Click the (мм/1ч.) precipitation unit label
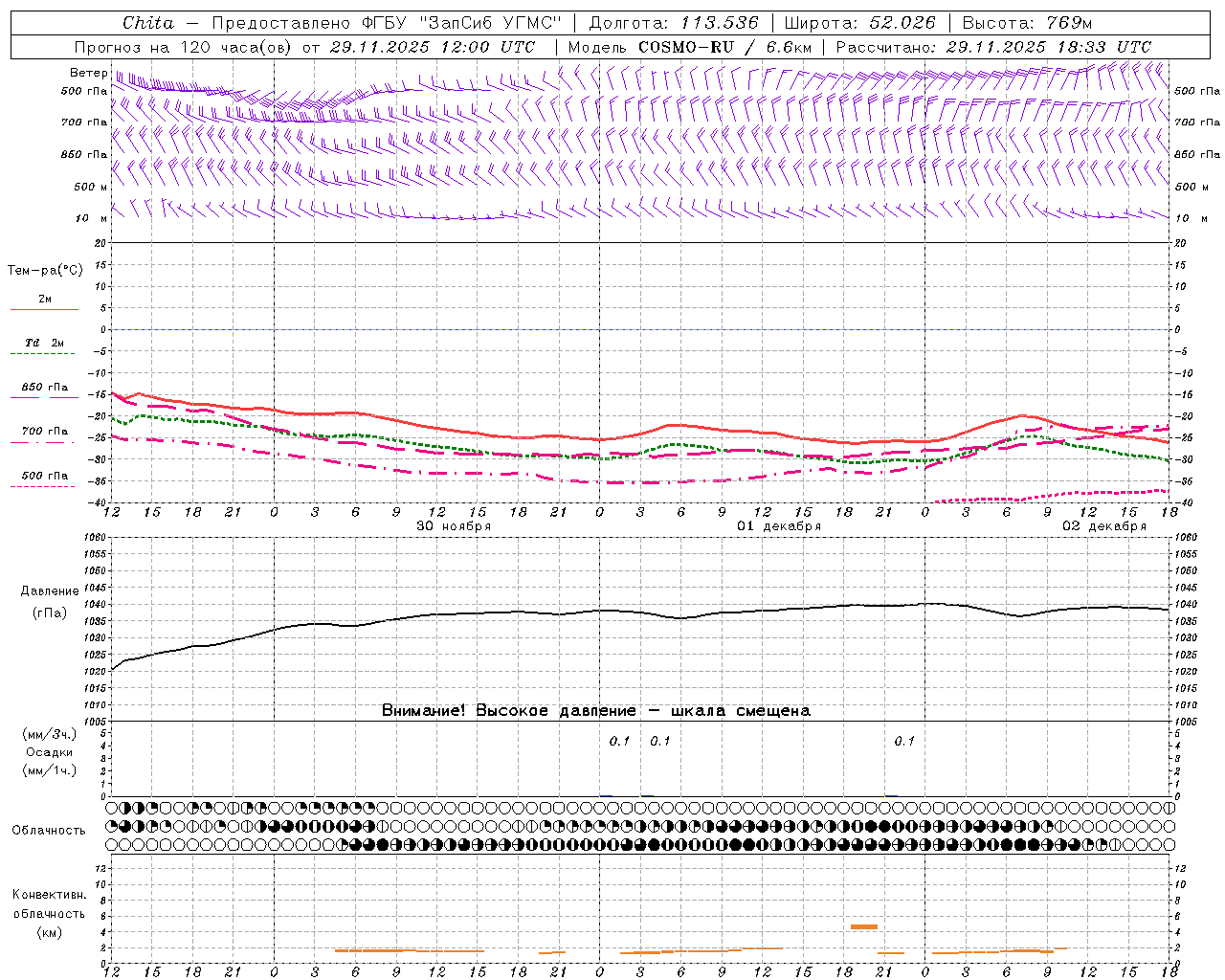Screen dimensions: 1225x980 pos(50,770)
